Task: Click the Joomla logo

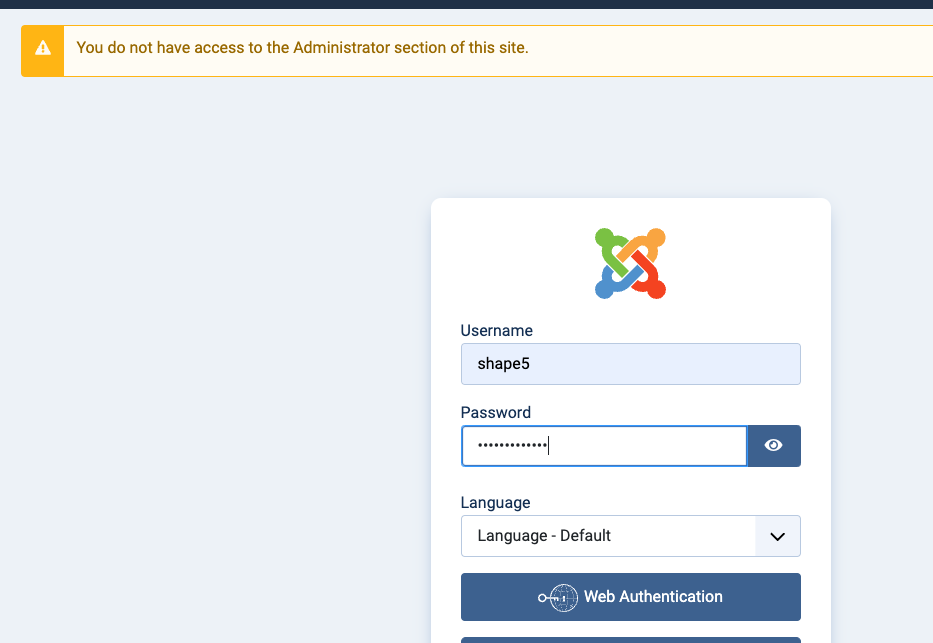Action: pos(630,263)
